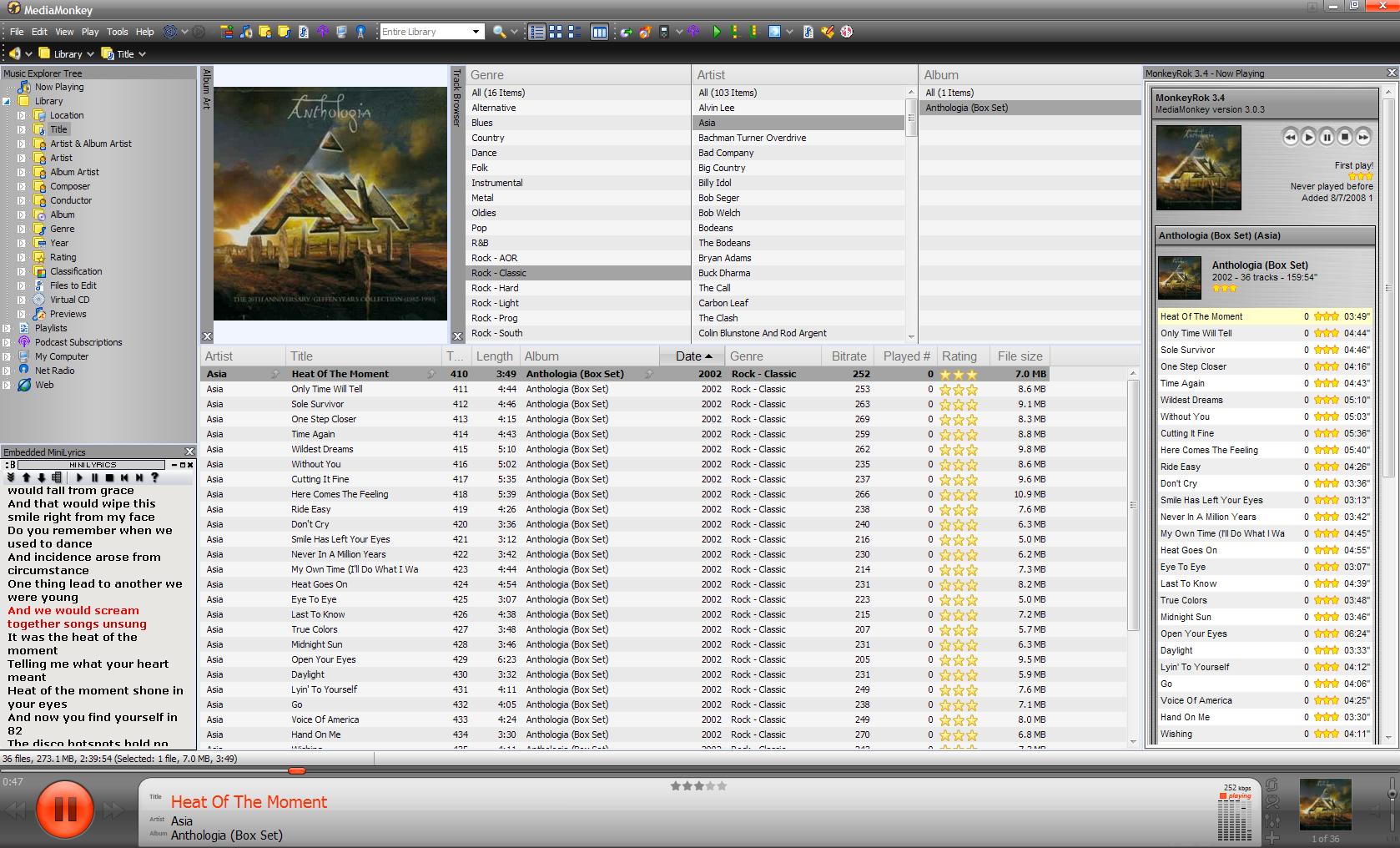
Task: Toggle the player shuffle icon under repeat
Action: click(x=1272, y=802)
